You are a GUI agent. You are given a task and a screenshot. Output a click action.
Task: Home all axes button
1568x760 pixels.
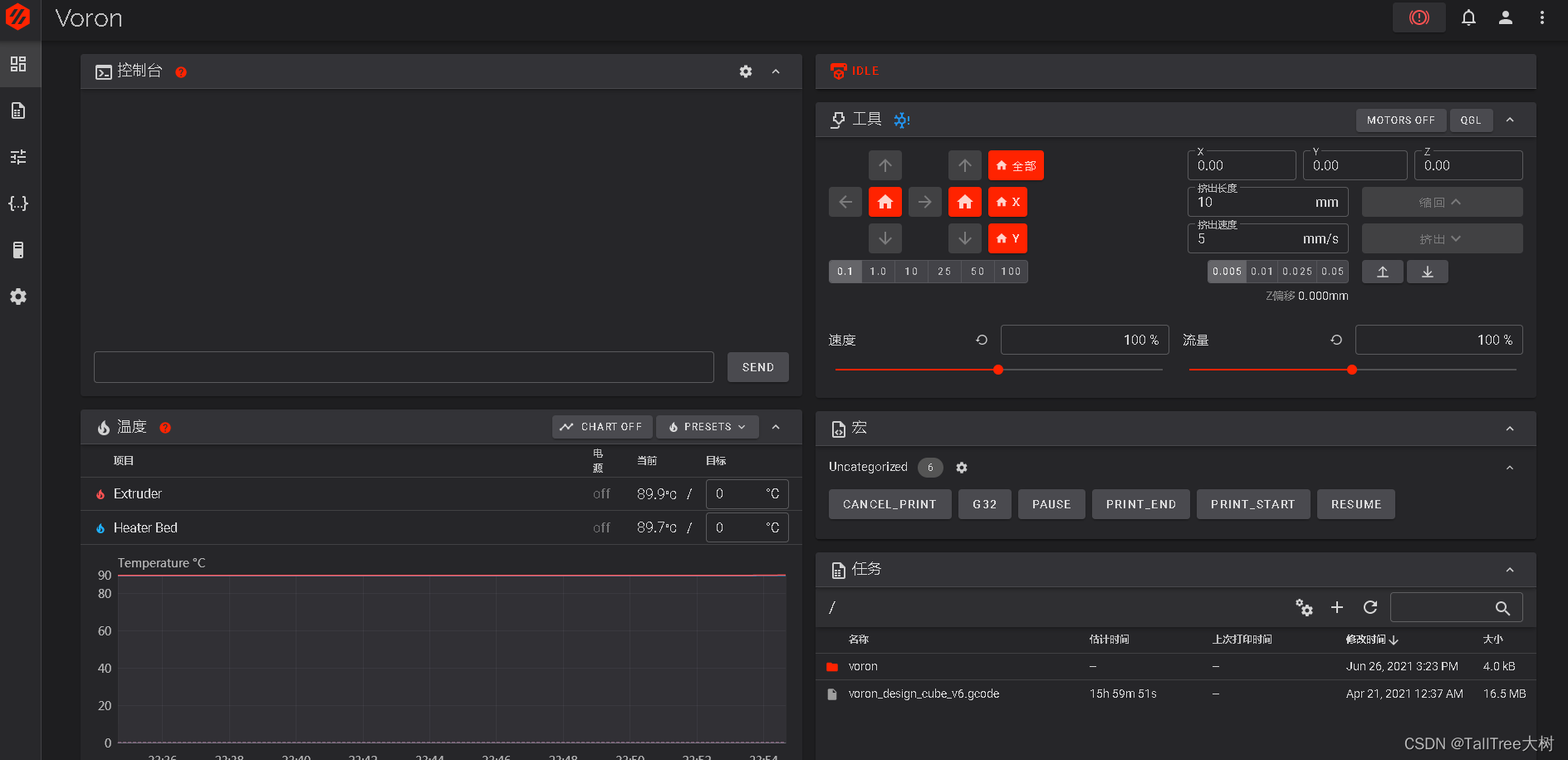tap(1016, 165)
